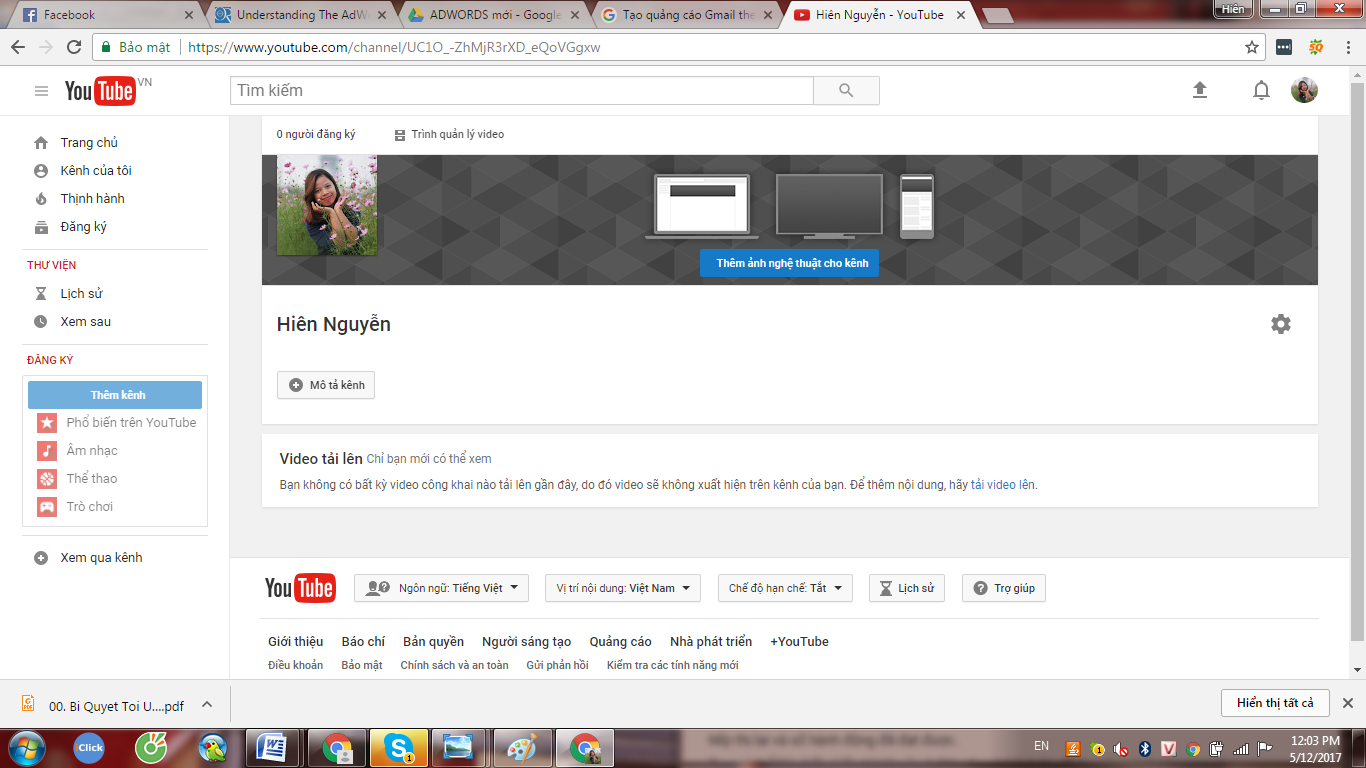Screen dimensions: 1366x768
Task: Click inside the Tìm kiếm search field
Action: pyautogui.click(x=520, y=90)
